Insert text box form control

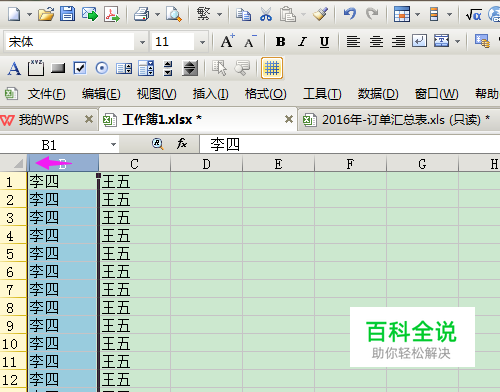[36, 68]
